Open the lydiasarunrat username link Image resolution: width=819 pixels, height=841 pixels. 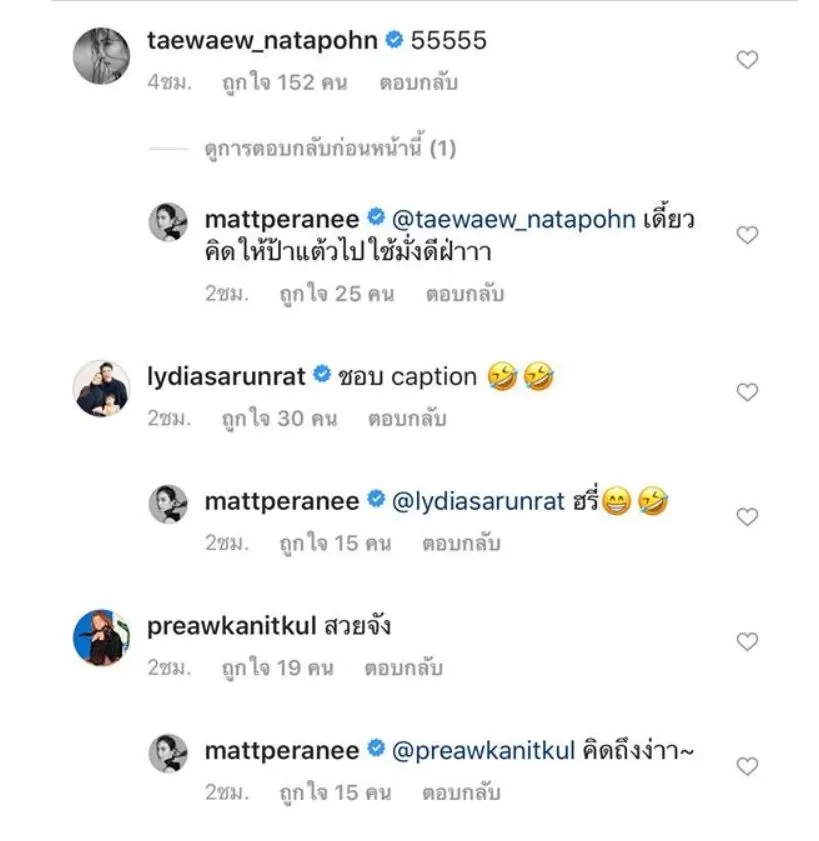point(228,377)
